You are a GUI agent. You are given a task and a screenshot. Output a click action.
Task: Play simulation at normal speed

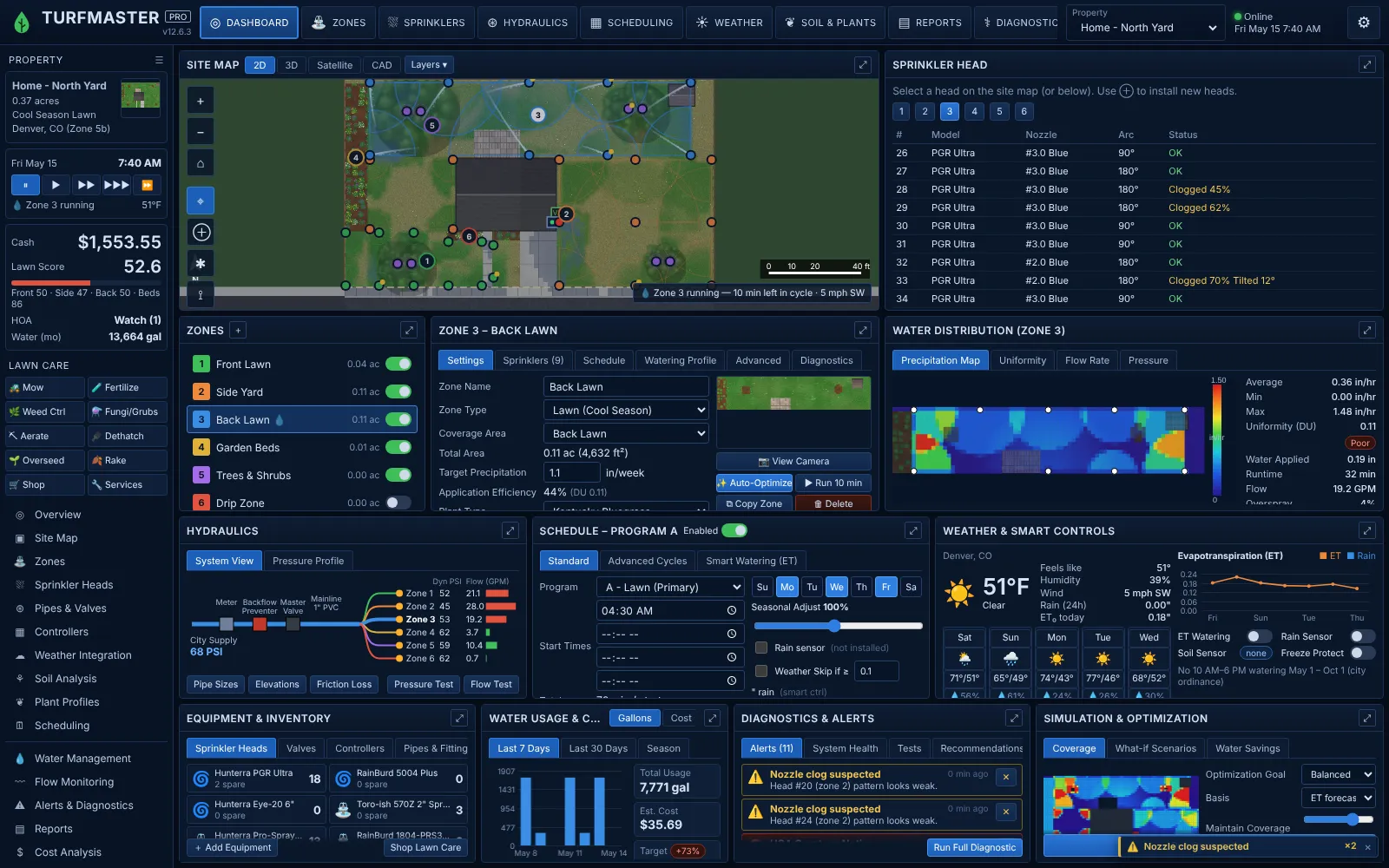click(56, 185)
